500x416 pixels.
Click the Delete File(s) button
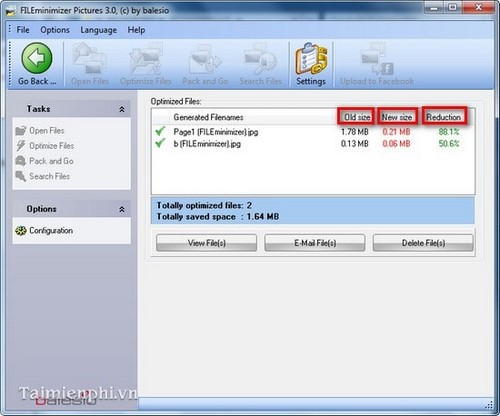point(423,243)
